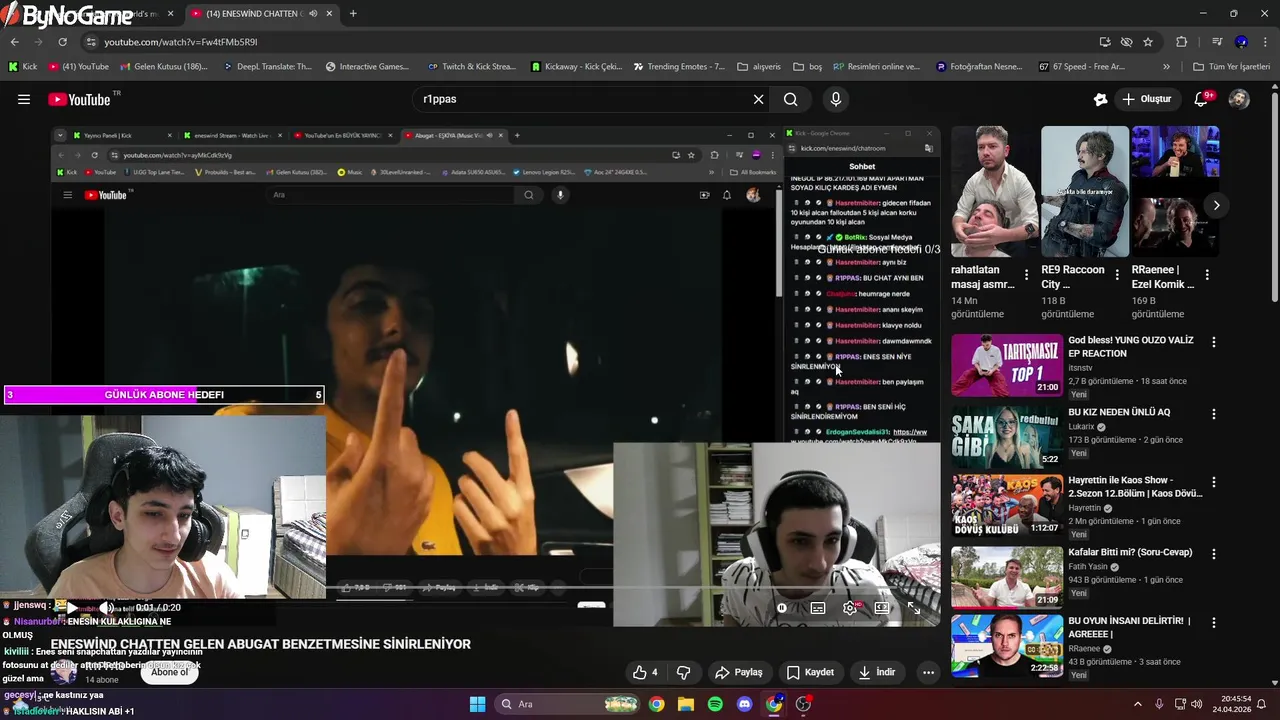
Task: Open the Chrome extensions puzzle icon
Action: tap(1182, 42)
